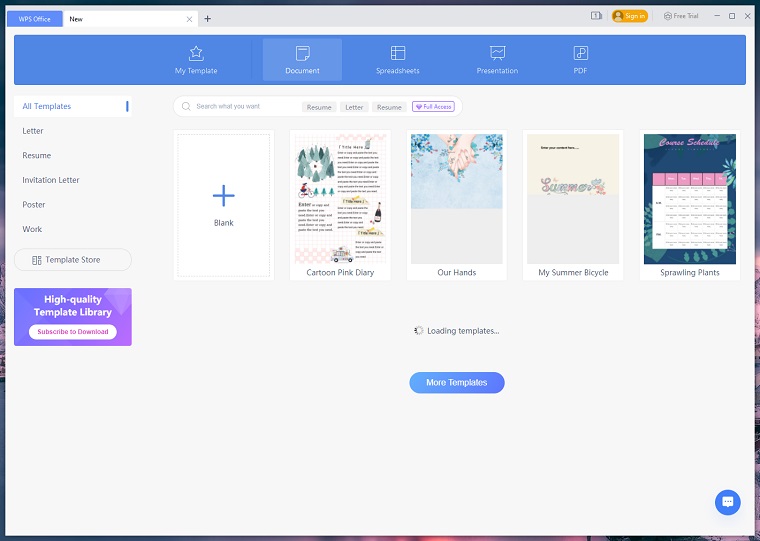Start the Free Trial
Screen dimensions: 760x541
(x=681, y=16)
